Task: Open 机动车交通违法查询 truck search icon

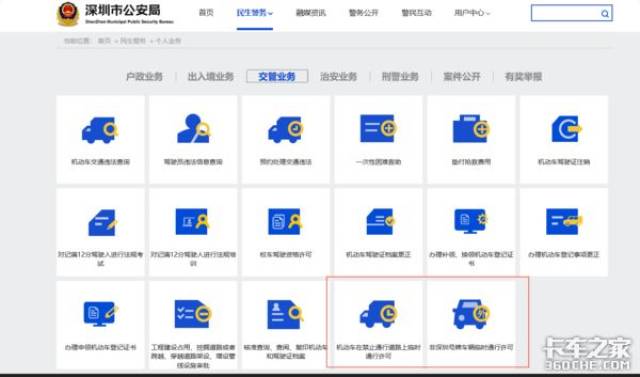Action: 100,130
